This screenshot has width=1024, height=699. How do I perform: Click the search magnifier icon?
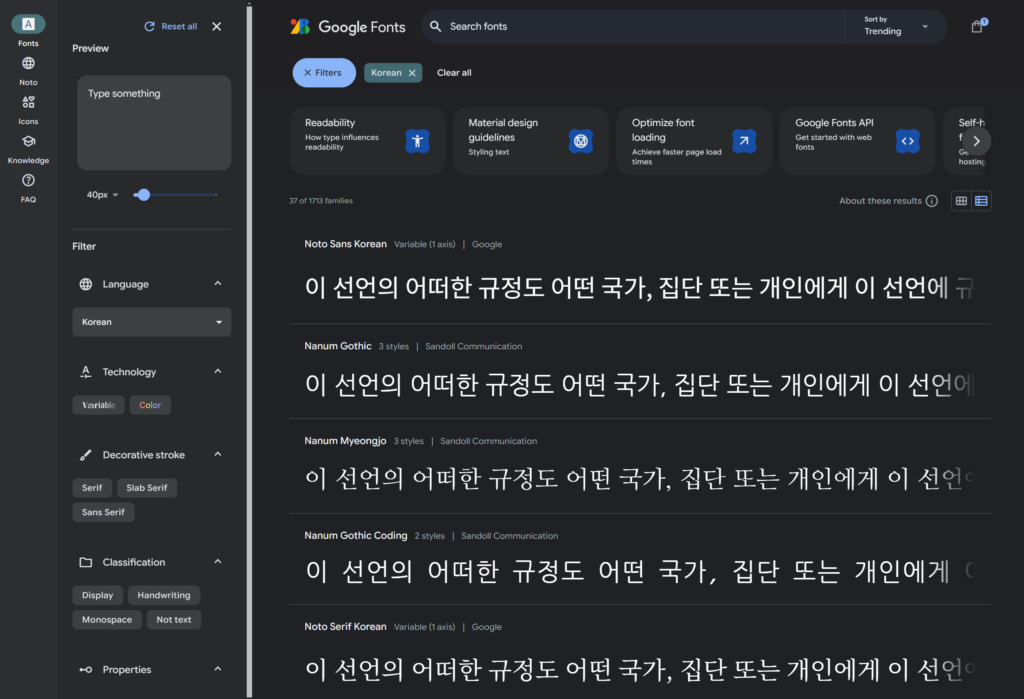click(436, 26)
